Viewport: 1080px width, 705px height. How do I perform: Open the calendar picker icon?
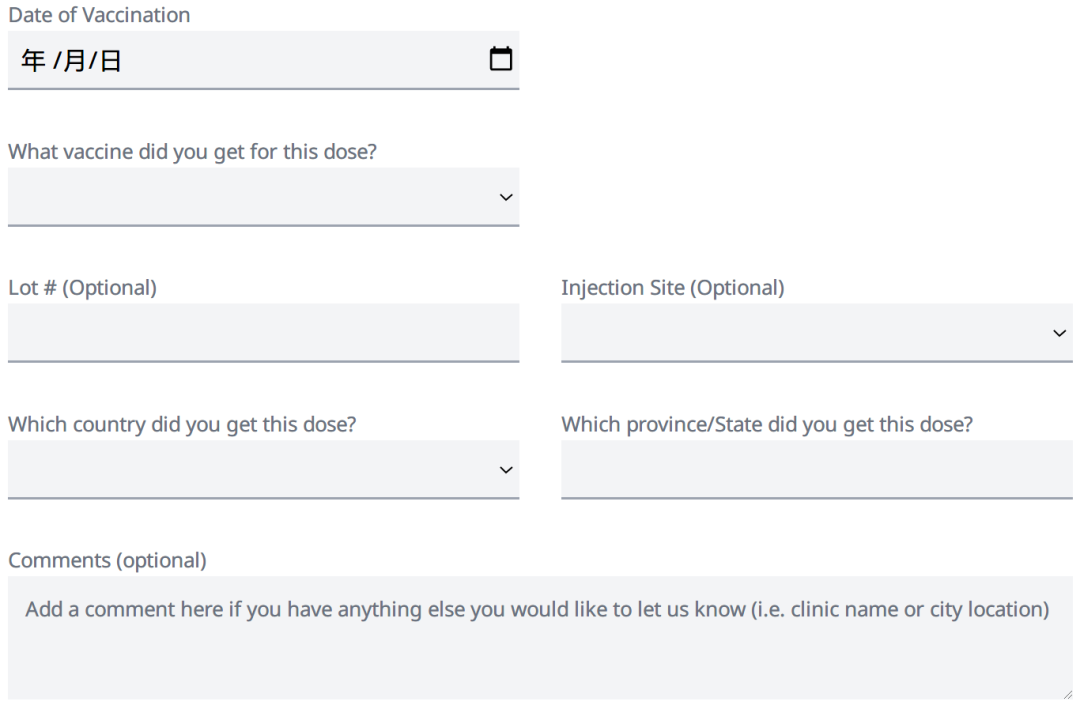(x=500, y=60)
